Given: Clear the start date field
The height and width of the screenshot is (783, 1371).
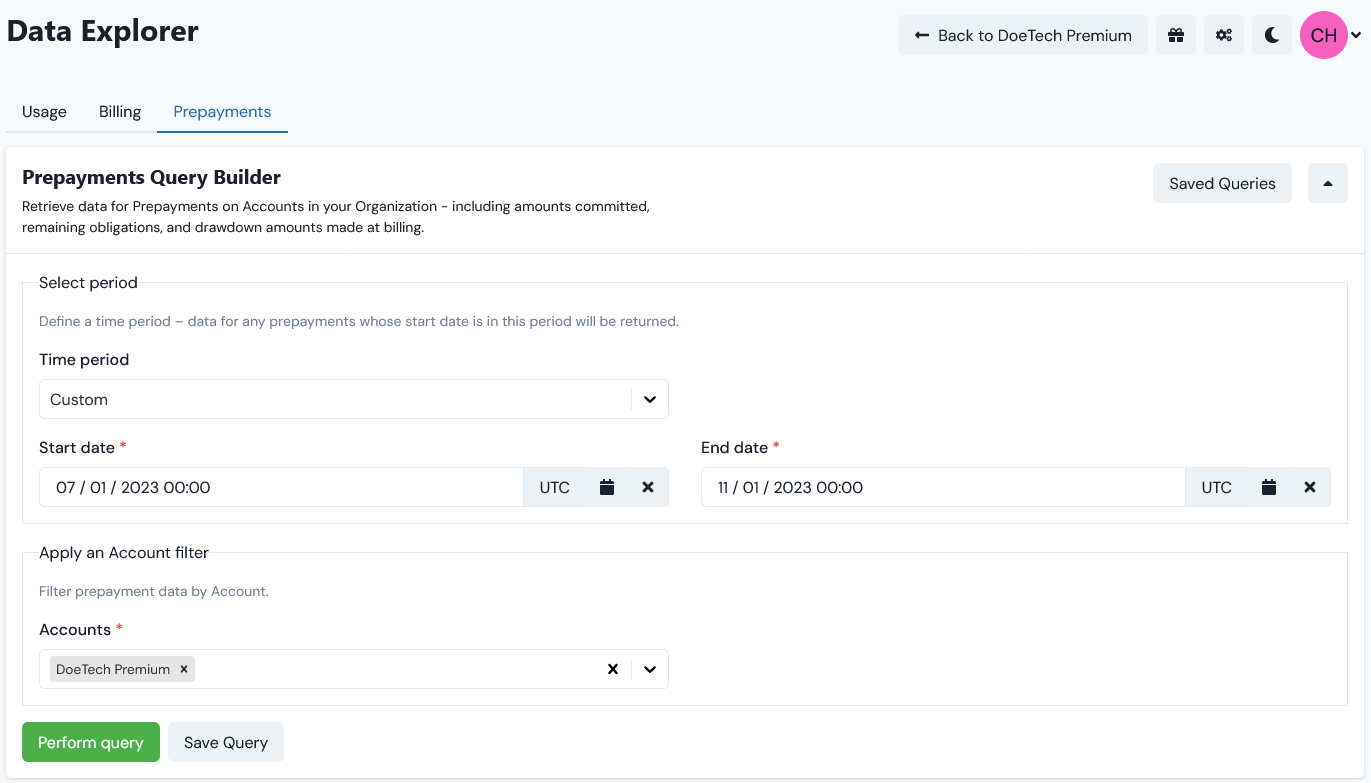Looking at the screenshot, I should (648, 487).
